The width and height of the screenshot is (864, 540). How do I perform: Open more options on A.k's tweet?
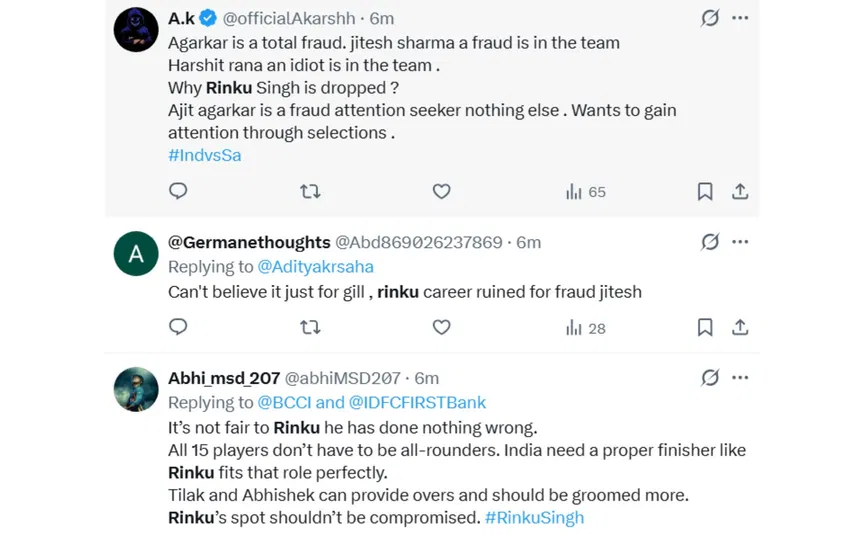coord(740,18)
